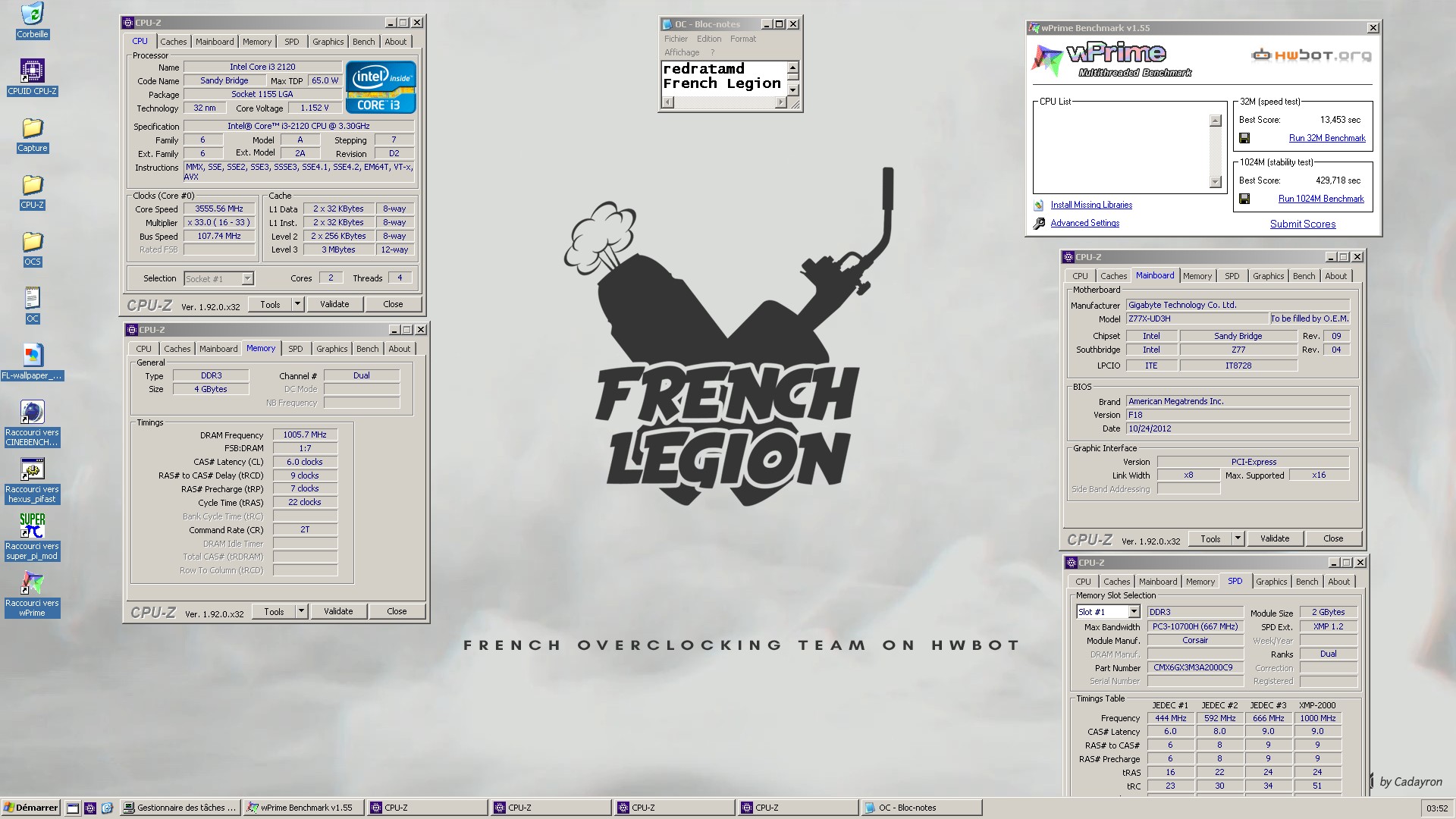The image size is (1456, 819).
Task: Click the taskbar clock showing 03:52
Action: point(1437,808)
